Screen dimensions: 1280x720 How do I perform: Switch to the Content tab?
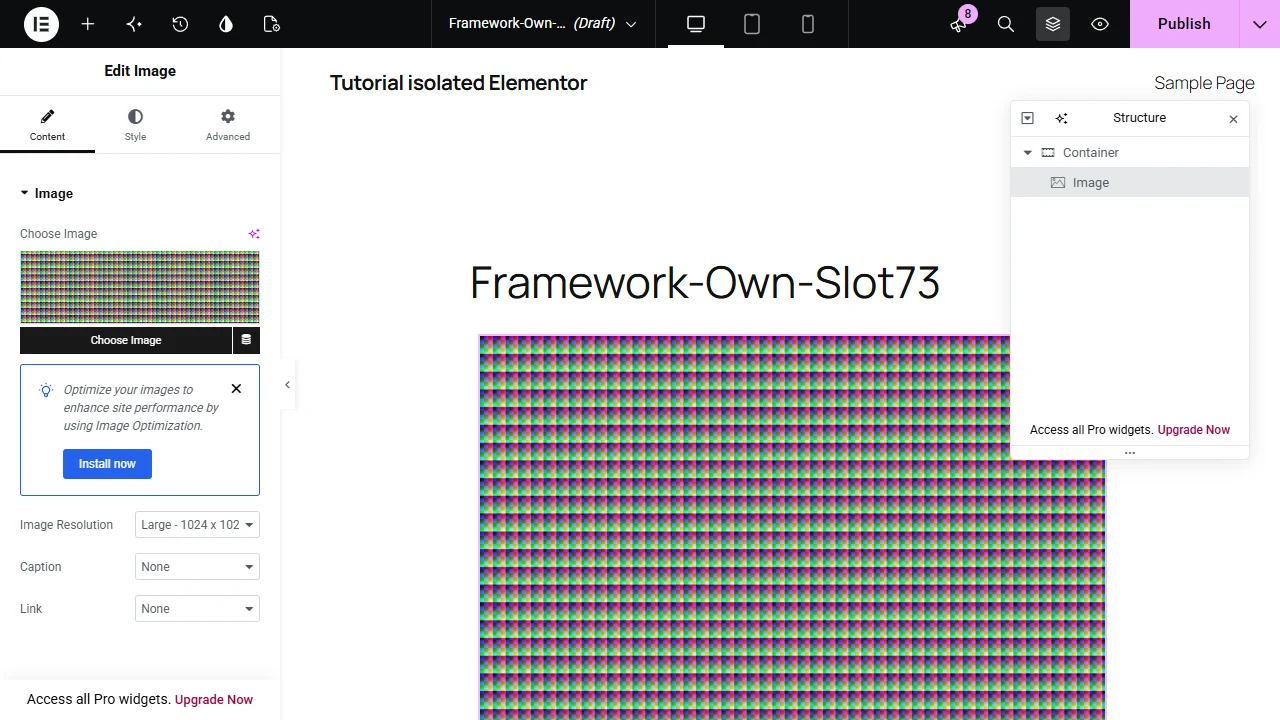coord(47,125)
